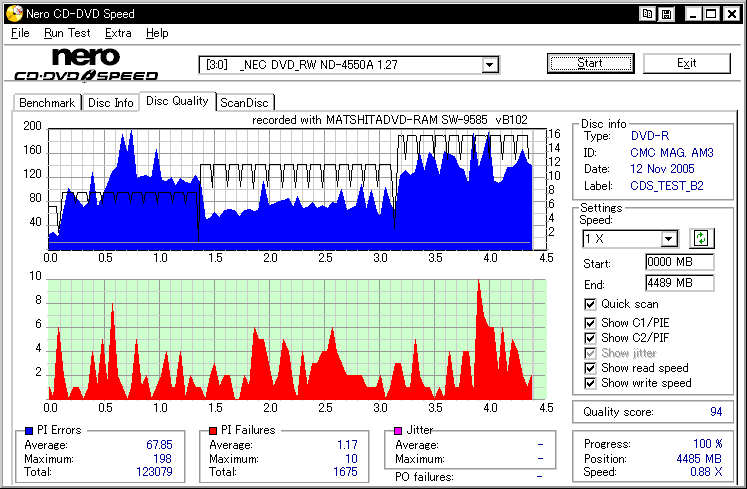Viewport: 747px width, 489px height.
Task: Click the disc date 12 Nov 2005
Action: (x=662, y=169)
